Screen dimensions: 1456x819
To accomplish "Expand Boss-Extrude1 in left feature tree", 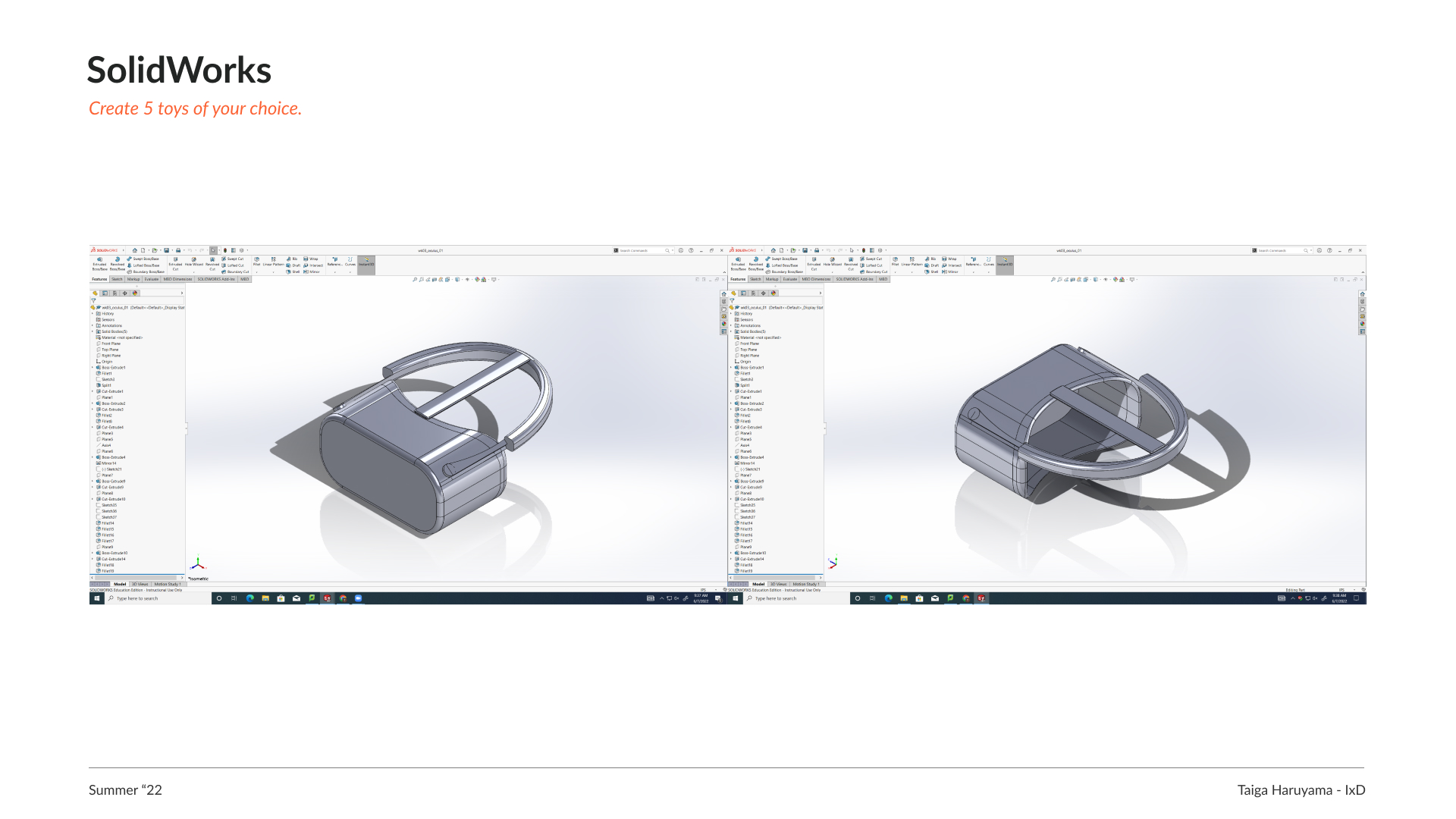I will tap(93, 368).
